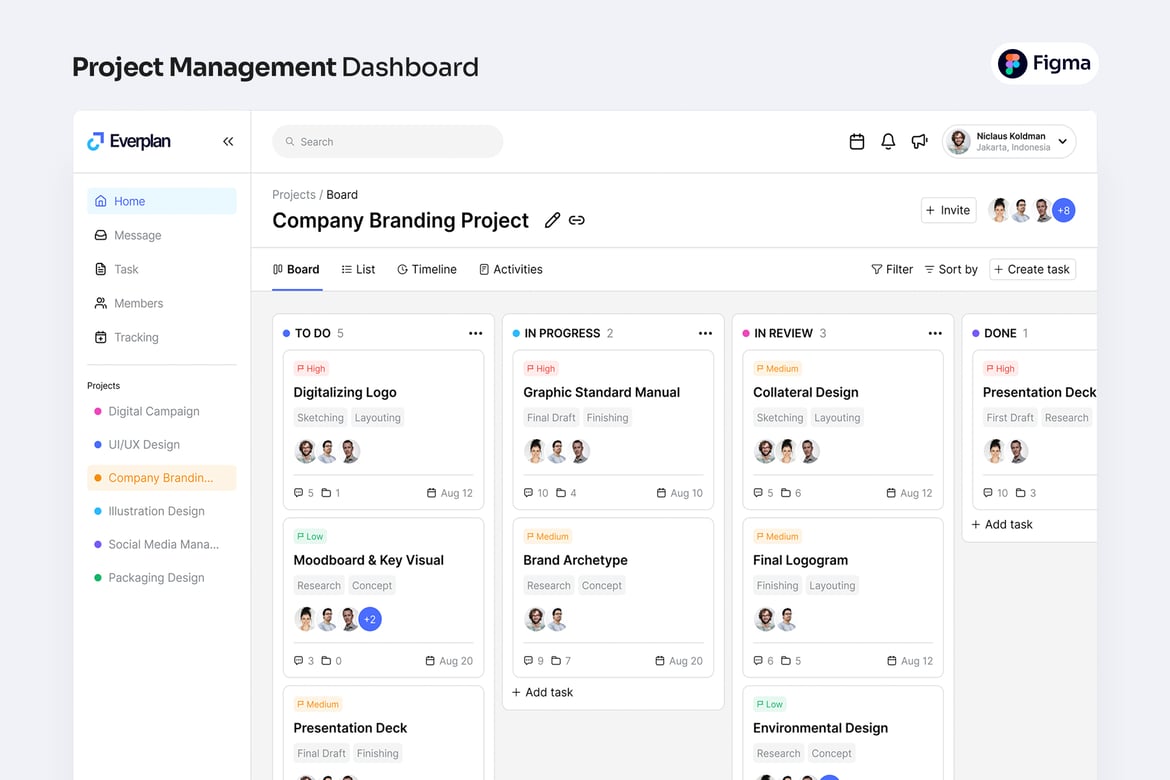The width and height of the screenshot is (1170, 780).
Task: Click comments icon on Moodboard & Key Visual card
Action: [x=298, y=661]
